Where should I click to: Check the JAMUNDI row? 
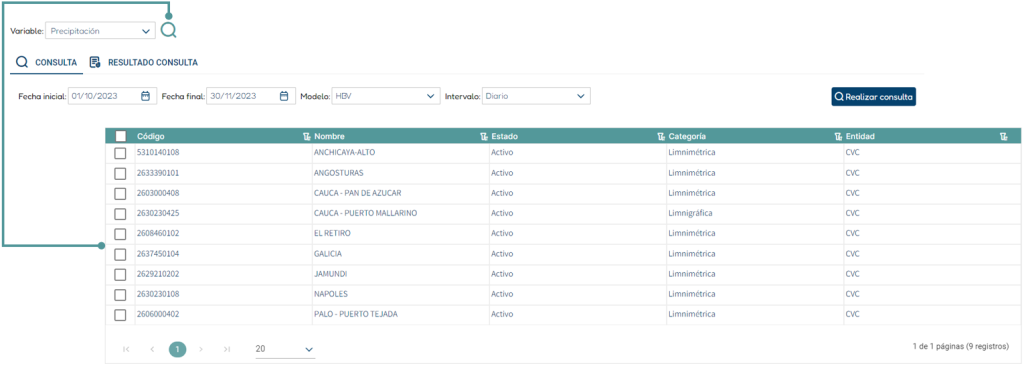120,274
